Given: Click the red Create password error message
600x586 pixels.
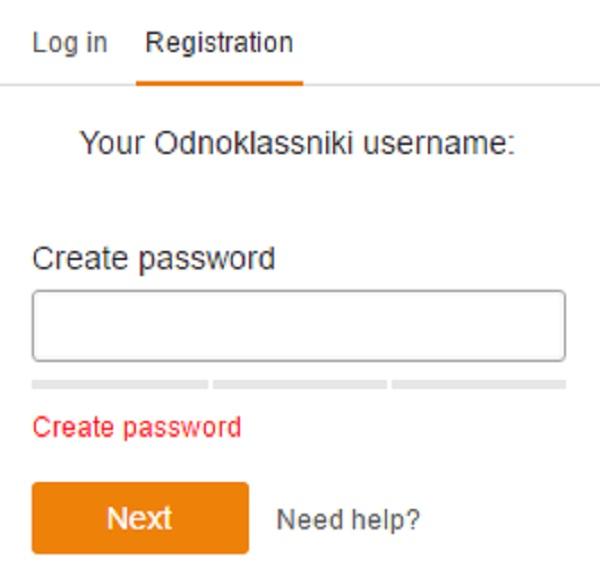Looking at the screenshot, I should (x=136, y=428).
